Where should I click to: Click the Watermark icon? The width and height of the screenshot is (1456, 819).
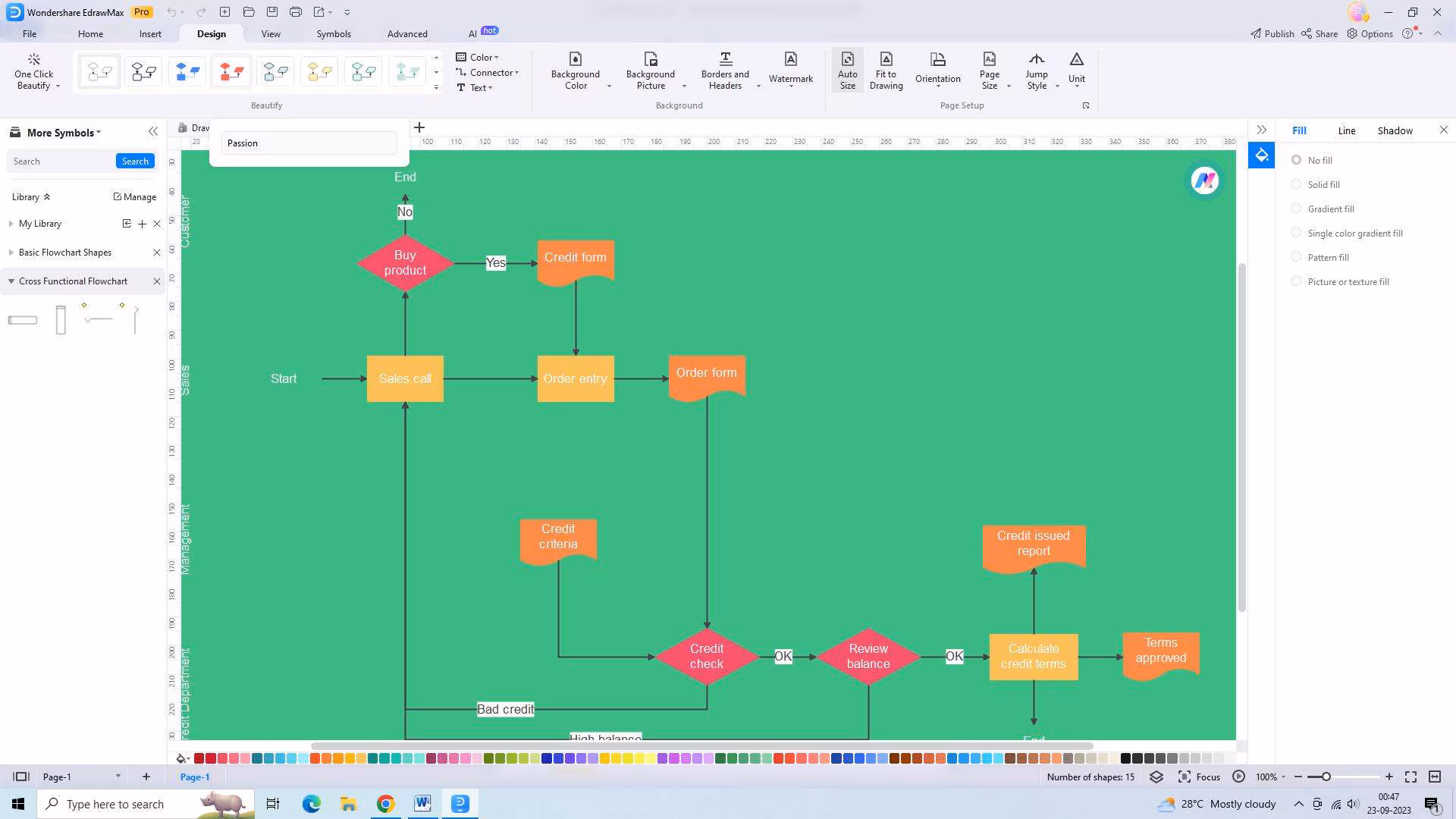tap(790, 60)
